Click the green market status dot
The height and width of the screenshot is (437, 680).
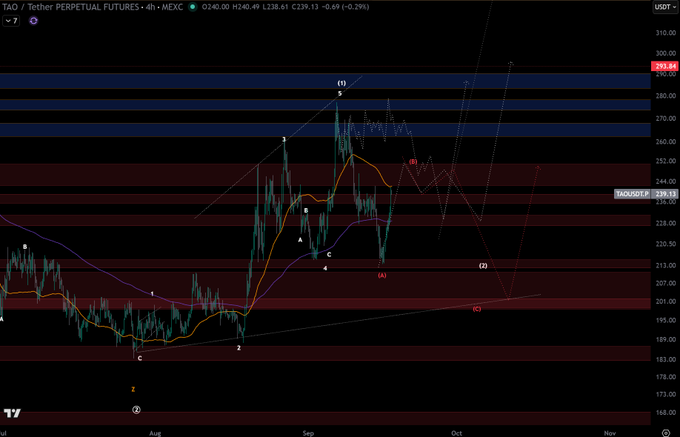coord(193,7)
